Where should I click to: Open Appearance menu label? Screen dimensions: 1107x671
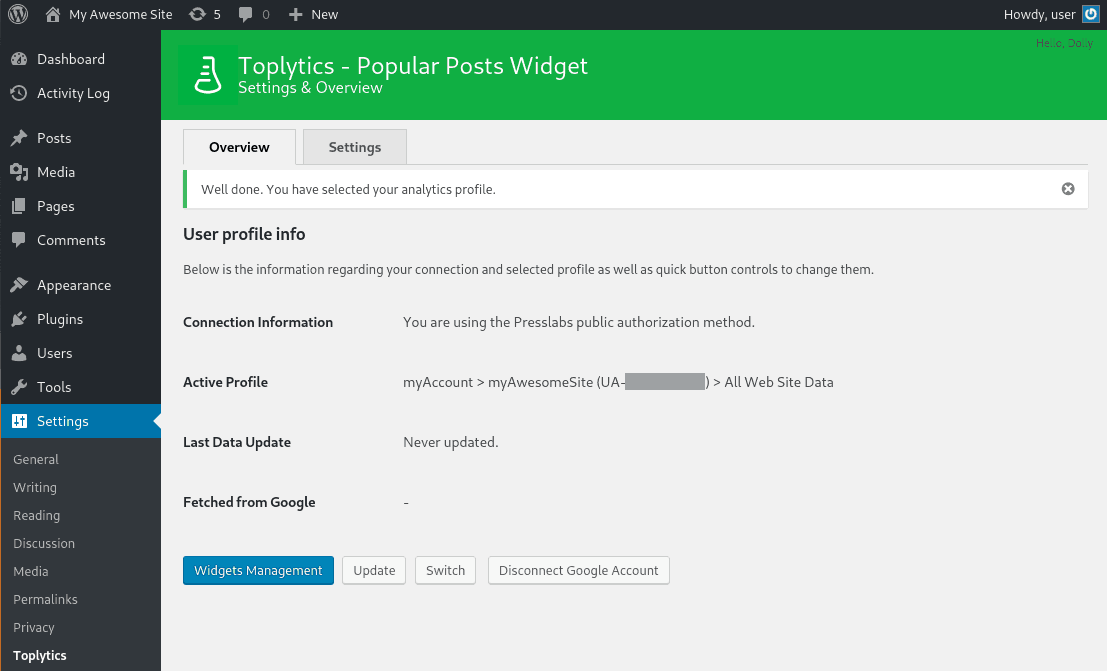[74, 285]
